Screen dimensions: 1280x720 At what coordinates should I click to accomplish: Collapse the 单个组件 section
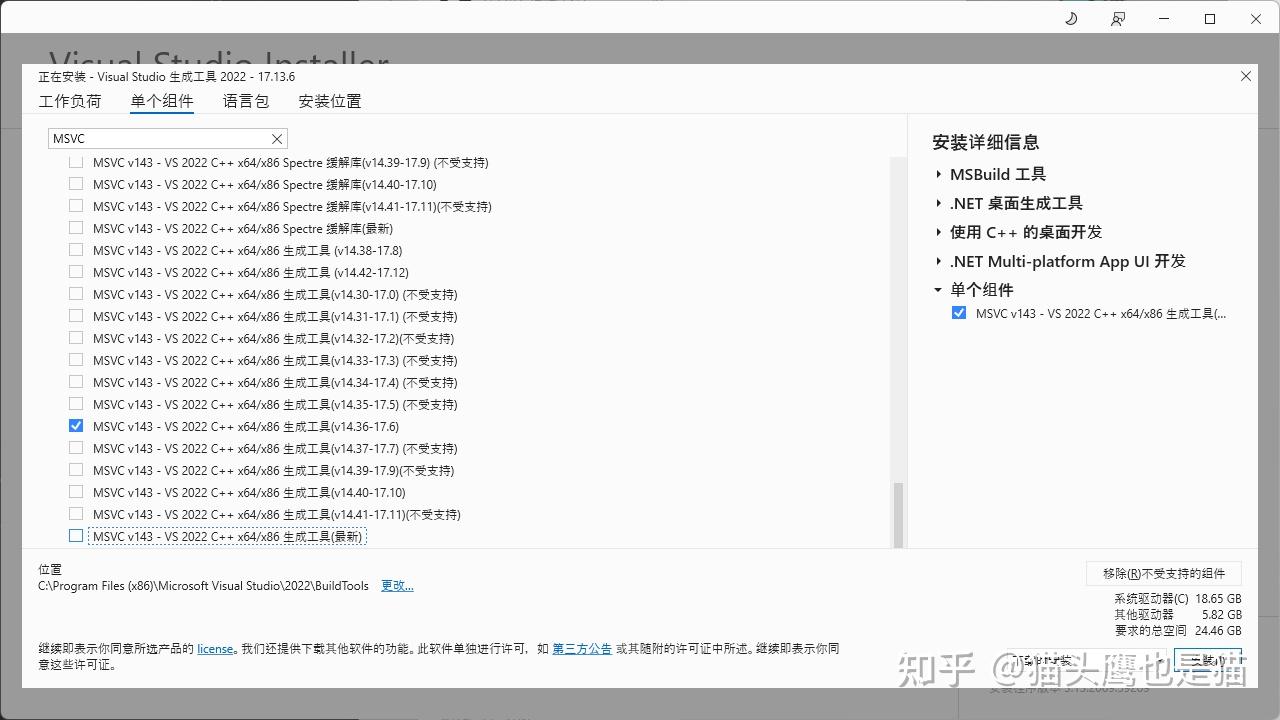tap(937, 290)
